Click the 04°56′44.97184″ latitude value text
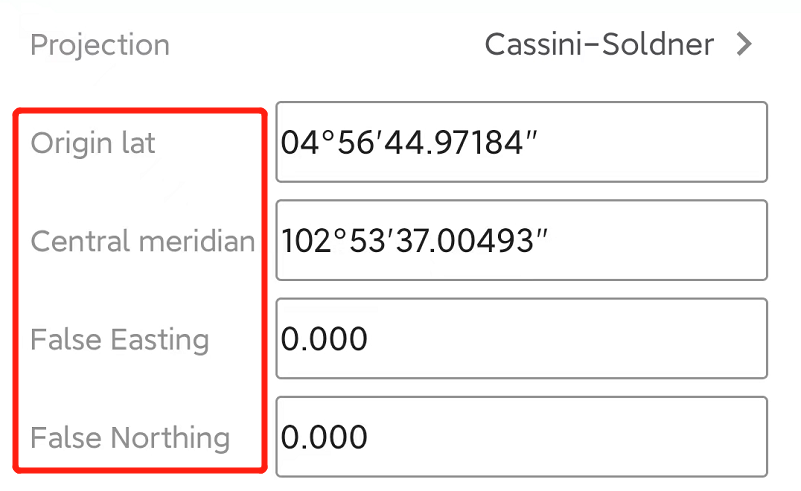The image size is (801, 491). [410, 143]
